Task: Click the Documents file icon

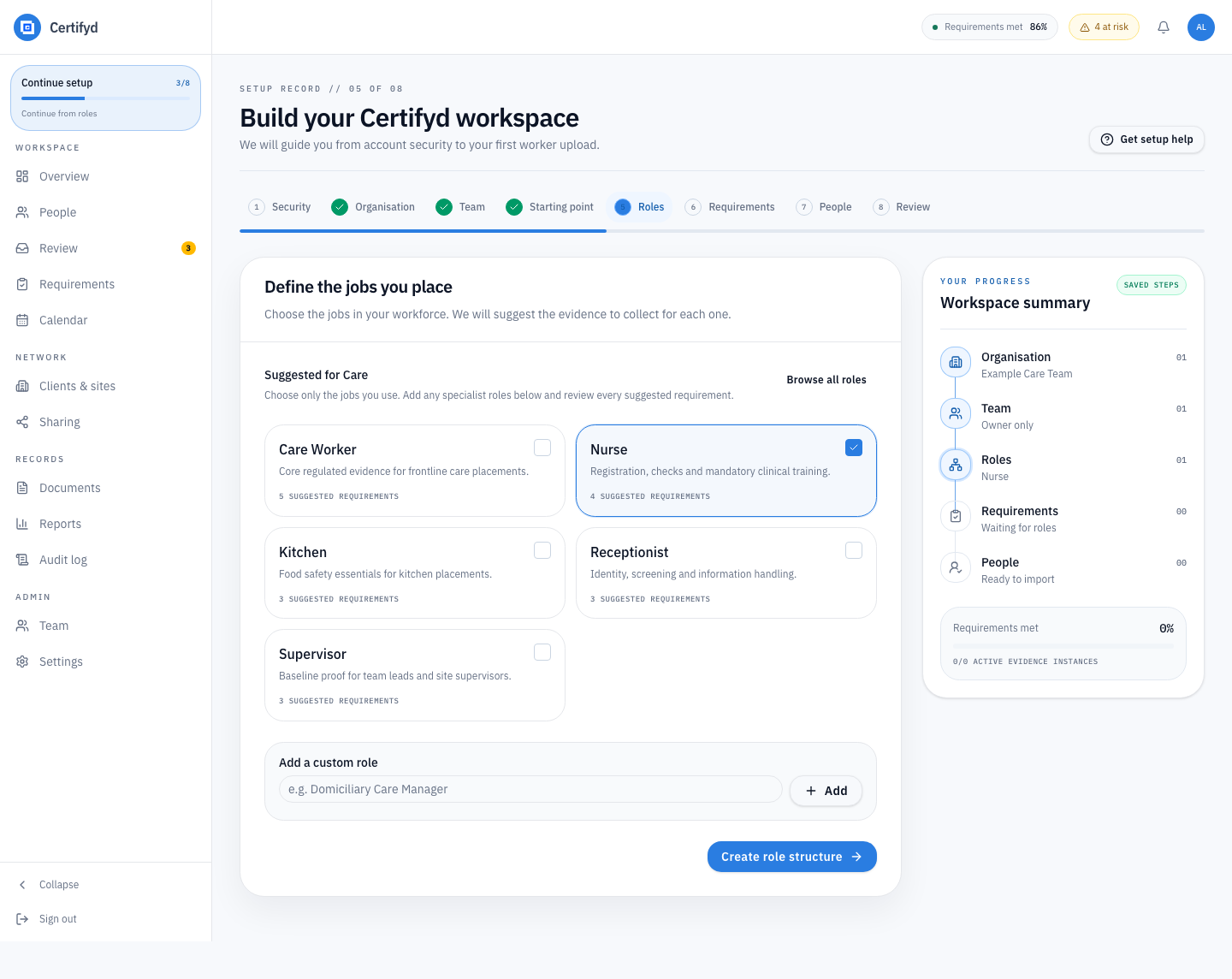Action: coord(22,488)
